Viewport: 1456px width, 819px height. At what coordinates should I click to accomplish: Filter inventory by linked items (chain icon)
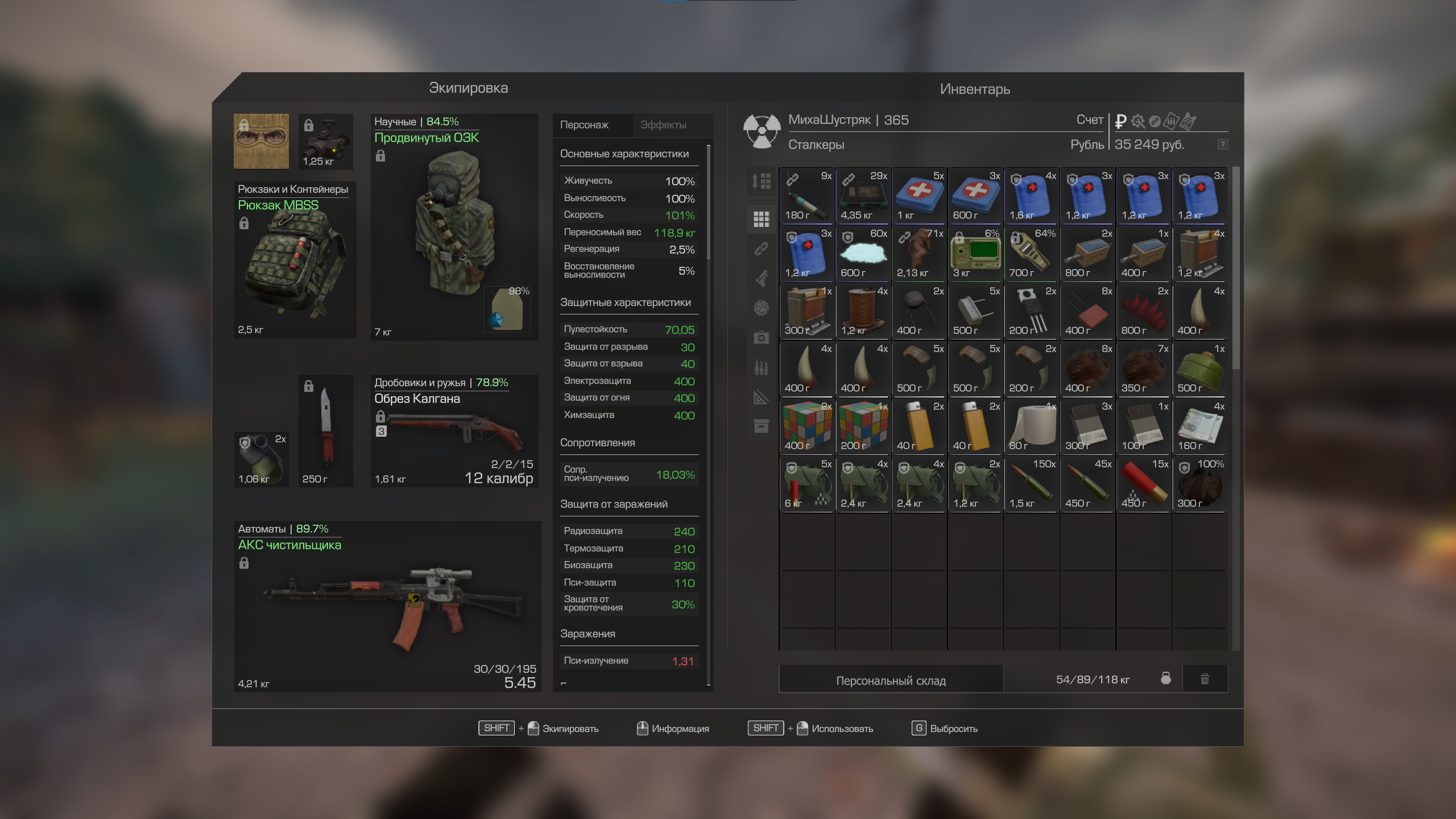(761, 249)
